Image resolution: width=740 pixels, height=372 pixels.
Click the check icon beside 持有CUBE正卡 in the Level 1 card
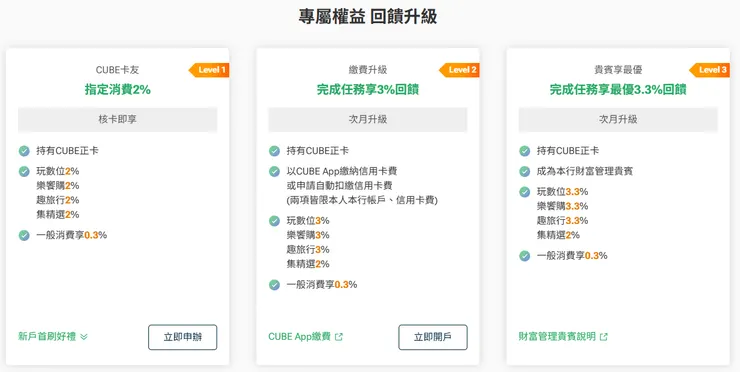pyautogui.click(x=24, y=151)
